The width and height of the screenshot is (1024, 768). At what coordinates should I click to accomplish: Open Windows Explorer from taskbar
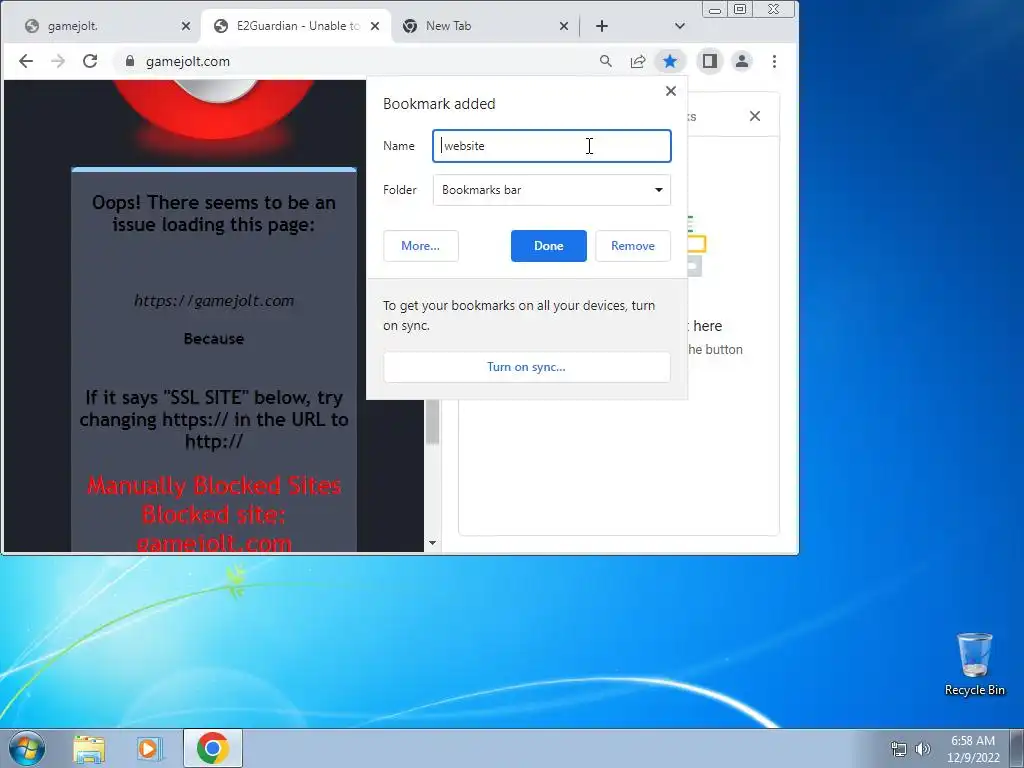tap(89, 748)
